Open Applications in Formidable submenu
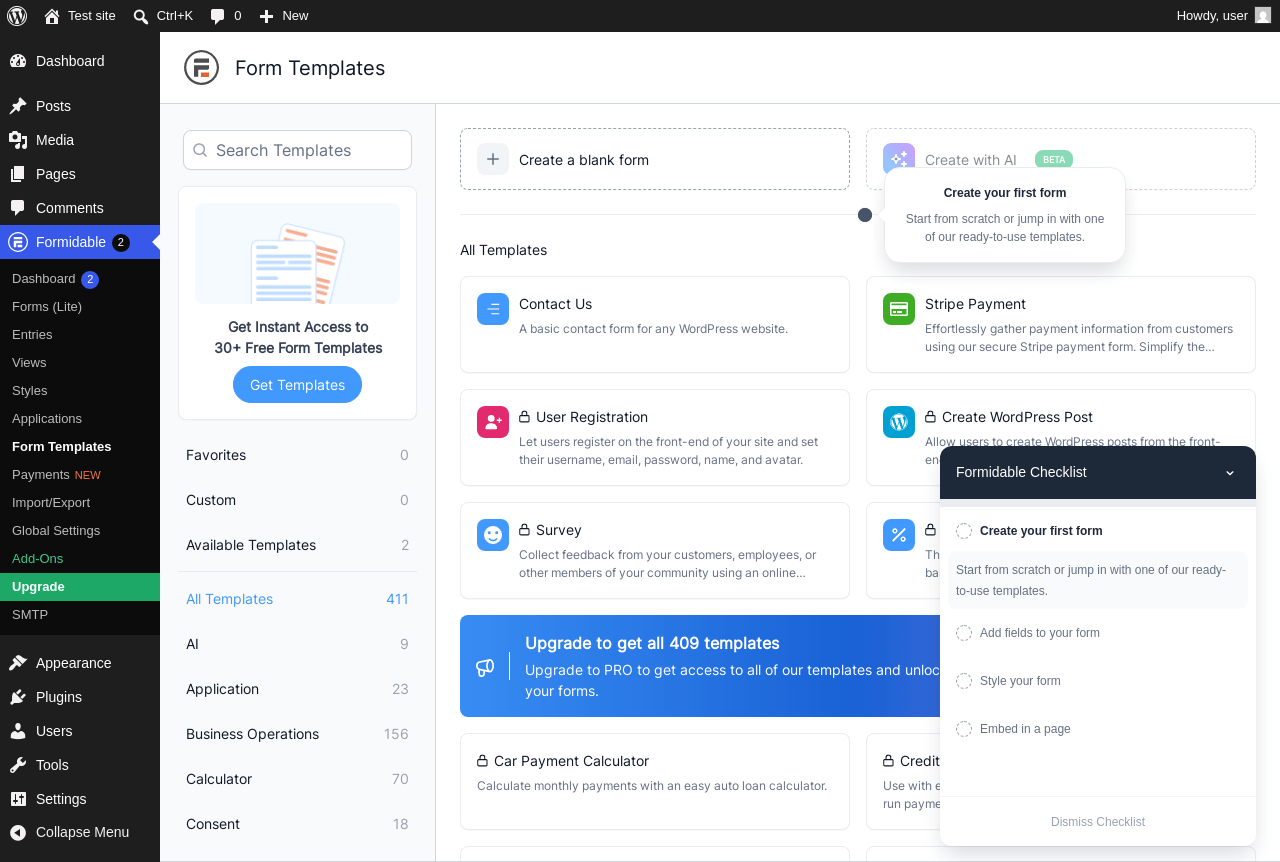The height and width of the screenshot is (862, 1280). pos(80,419)
